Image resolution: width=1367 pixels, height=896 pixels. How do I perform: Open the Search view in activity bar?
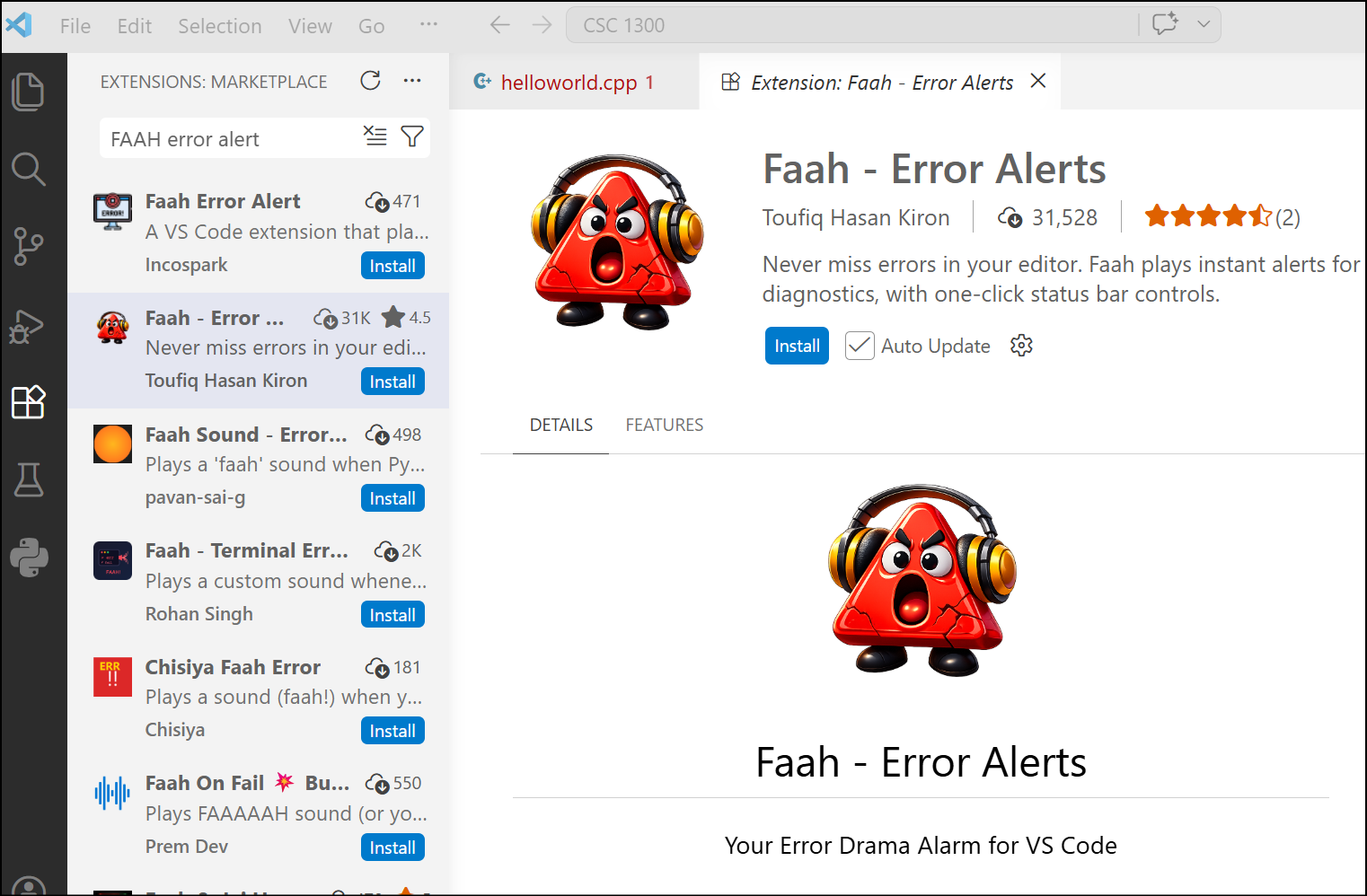point(28,169)
